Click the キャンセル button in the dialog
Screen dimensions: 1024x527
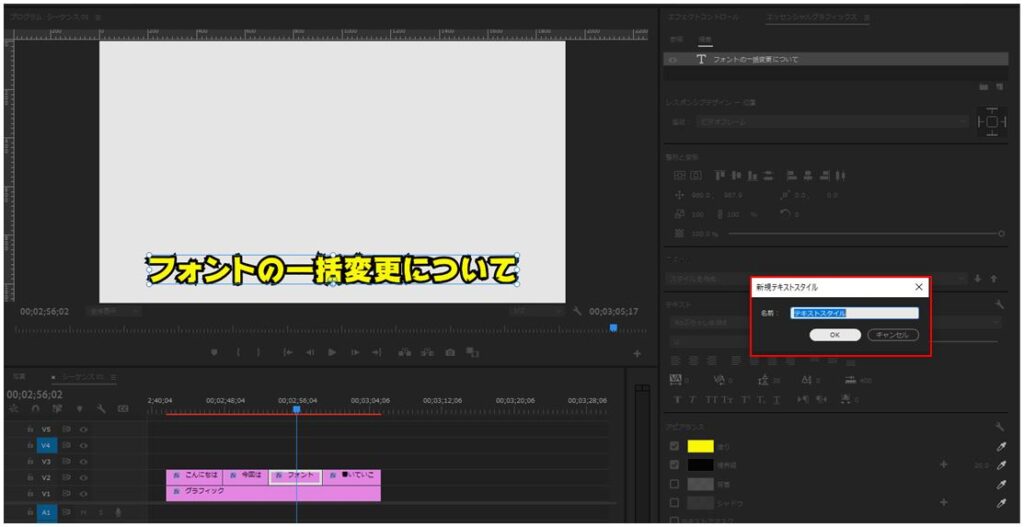tap(892, 335)
